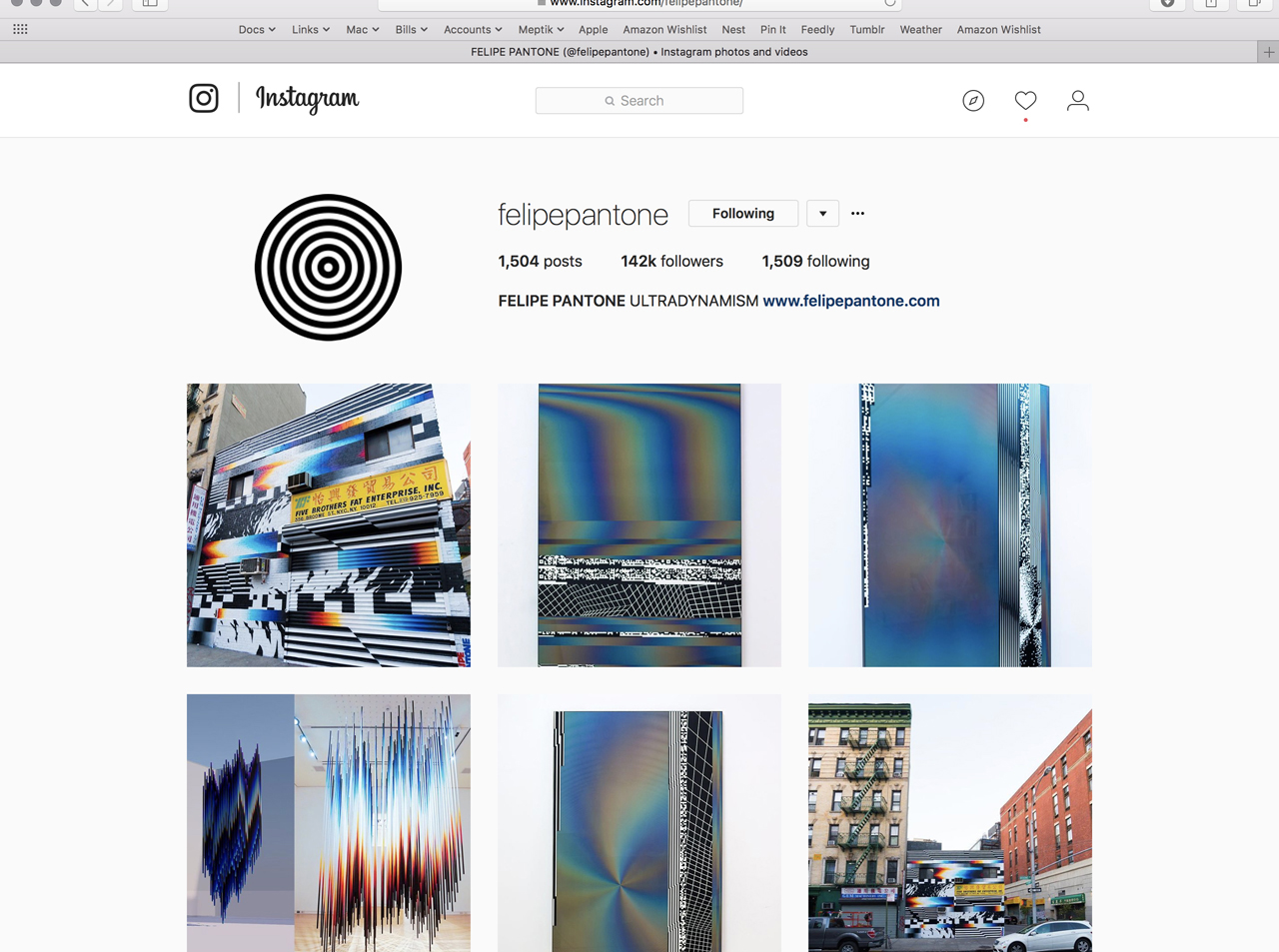Screen dimensions: 1279x952
Task: Click the Instagram Search field
Action: click(639, 101)
